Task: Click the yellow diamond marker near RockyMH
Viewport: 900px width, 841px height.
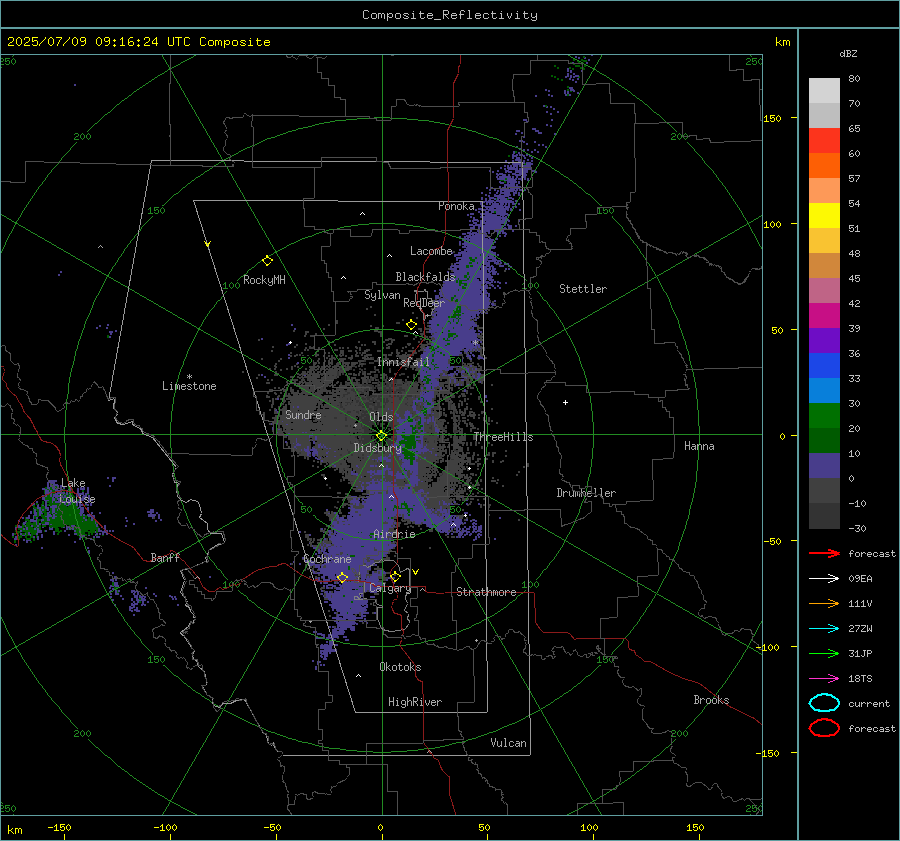Action: coord(267,261)
